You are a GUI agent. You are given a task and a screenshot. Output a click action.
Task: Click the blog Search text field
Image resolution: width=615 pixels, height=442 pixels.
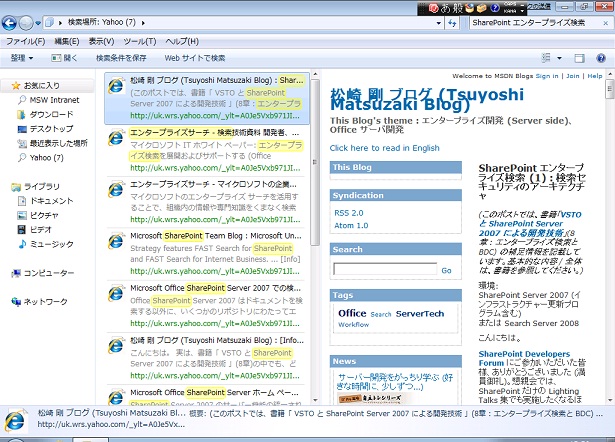[385, 269]
